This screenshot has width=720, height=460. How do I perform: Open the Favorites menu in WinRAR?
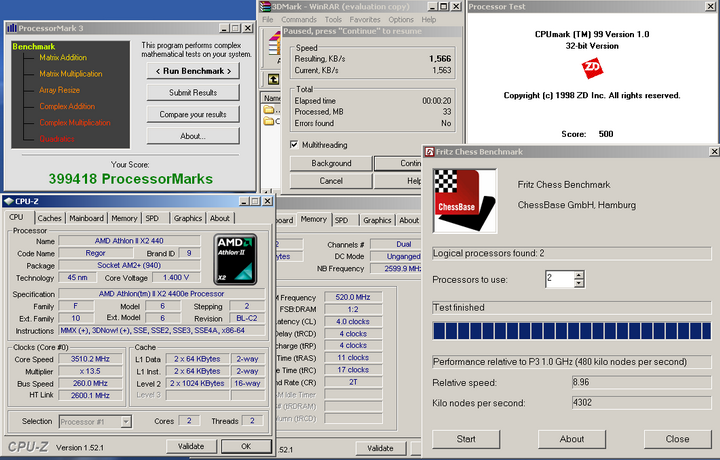tap(365, 19)
